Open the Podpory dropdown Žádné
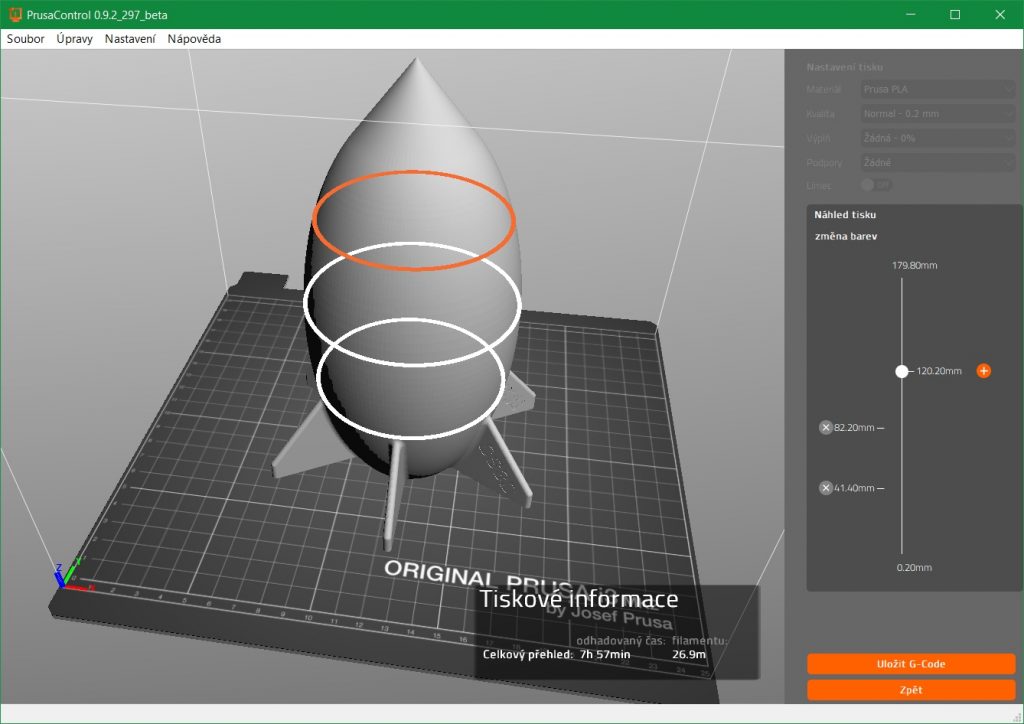 [937, 162]
